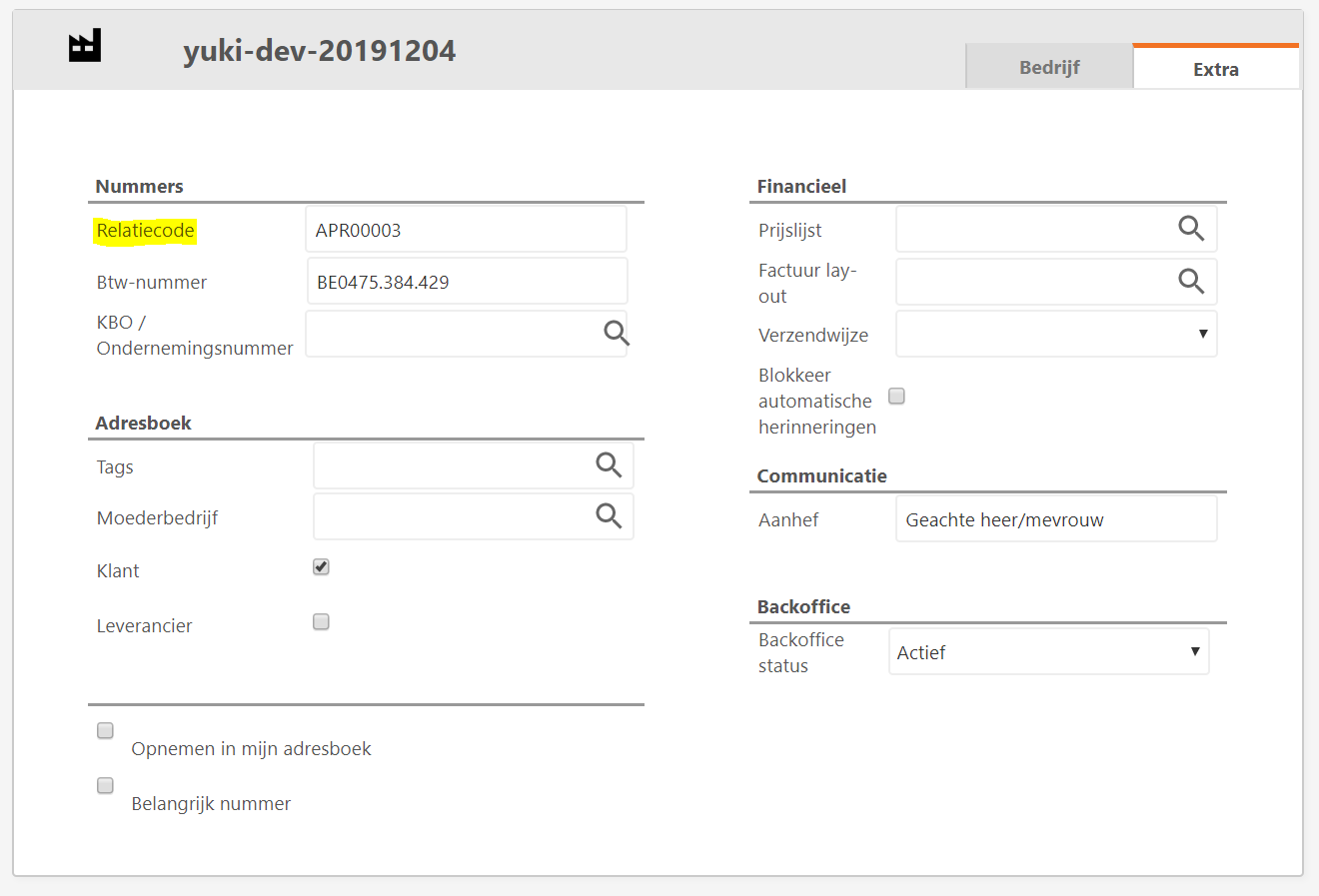1319x896 pixels.
Task: Open Factuur lay-out lookup magnifier
Action: coord(1190,281)
